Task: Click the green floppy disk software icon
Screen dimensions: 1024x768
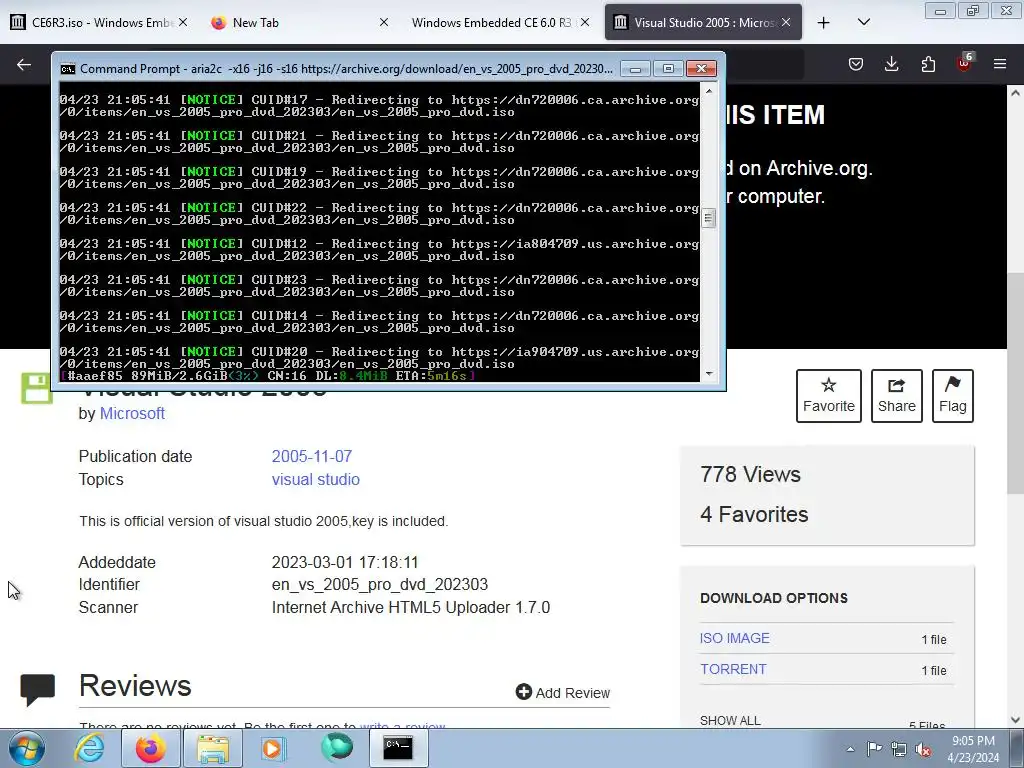Action: 37,389
